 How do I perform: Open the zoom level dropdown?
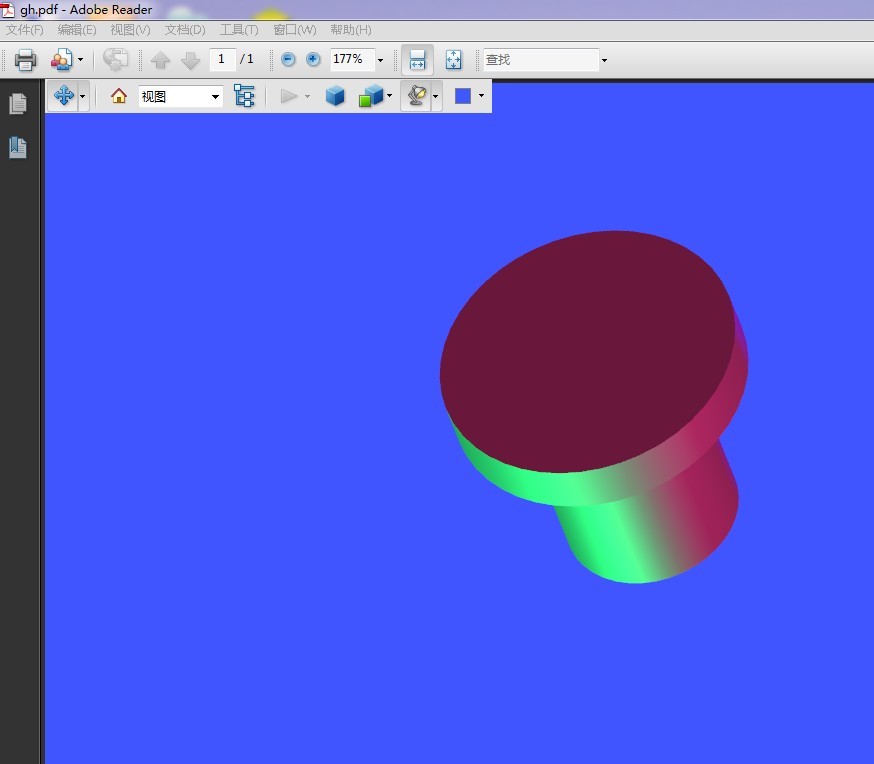pos(381,60)
